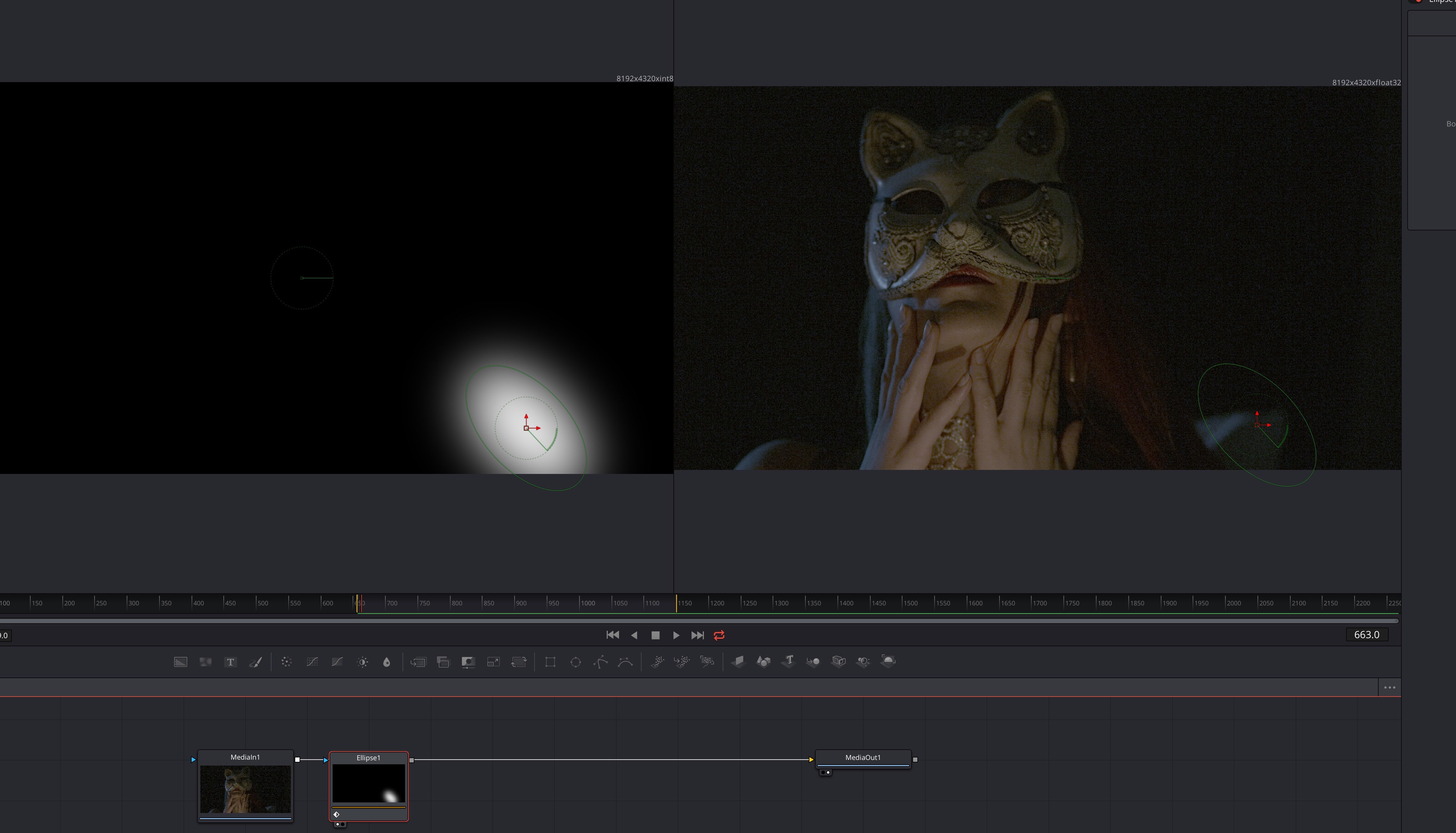Add a Merge 3D node

point(813,662)
